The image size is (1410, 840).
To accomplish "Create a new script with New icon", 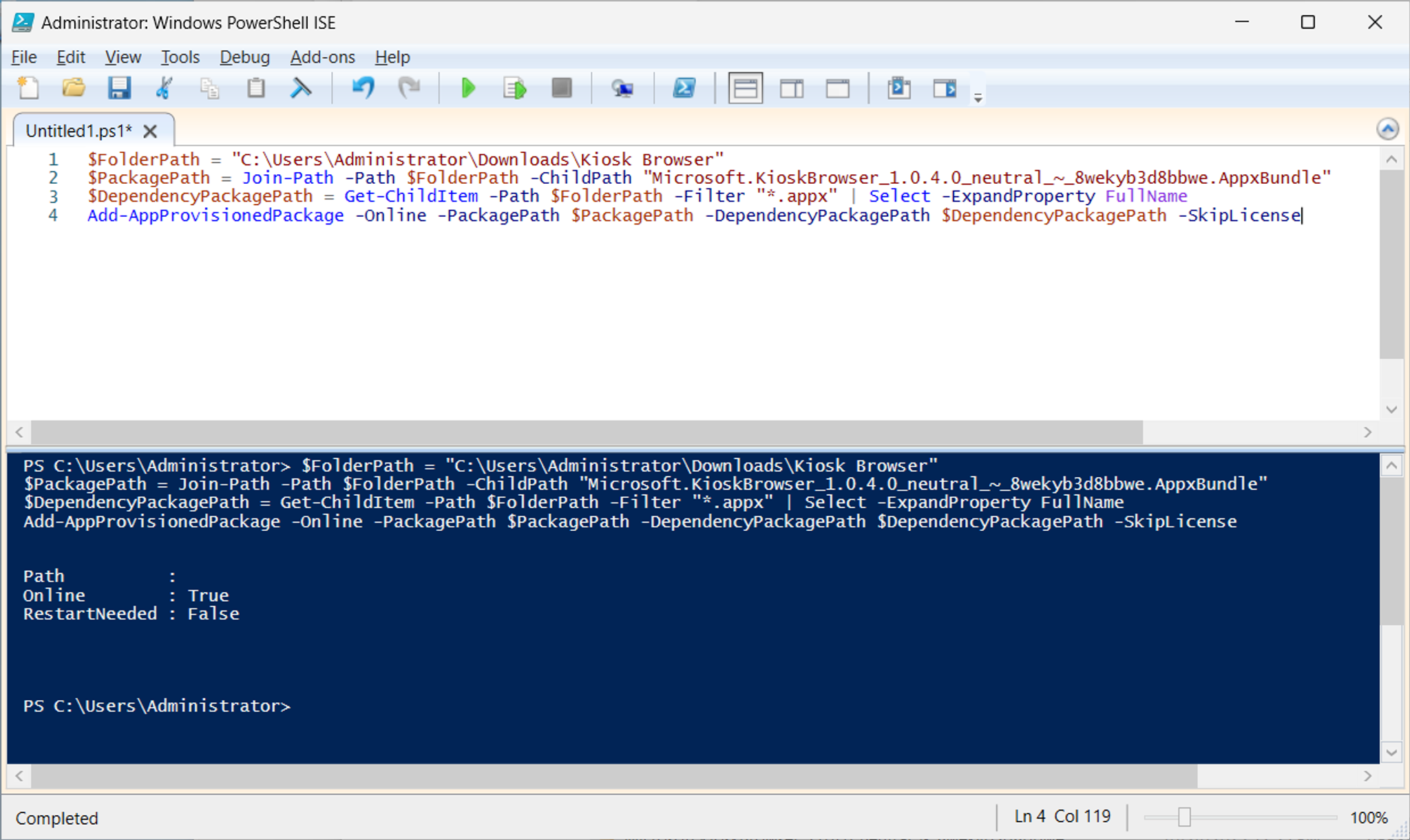I will [28, 88].
